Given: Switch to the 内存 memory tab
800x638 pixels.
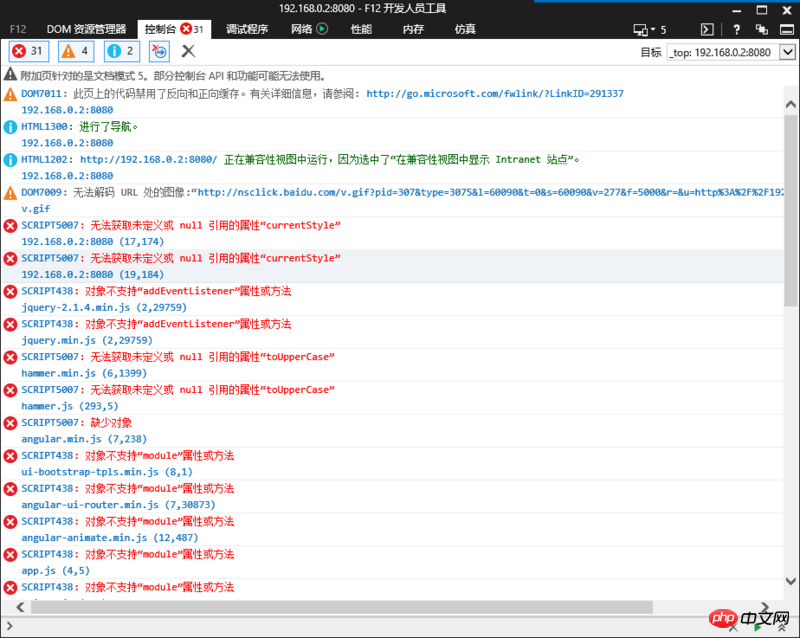Looking at the screenshot, I should (x=413, y=29).
